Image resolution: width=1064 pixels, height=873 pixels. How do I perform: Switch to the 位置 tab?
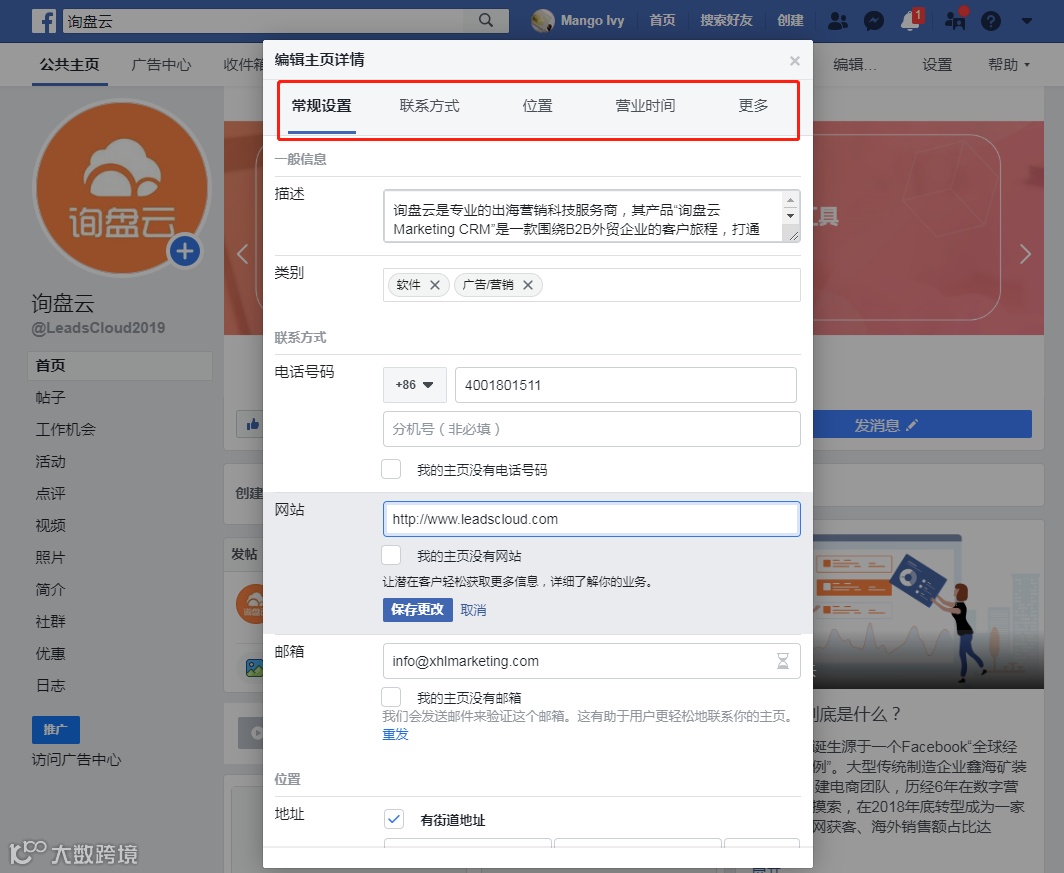tap(537, 106)
